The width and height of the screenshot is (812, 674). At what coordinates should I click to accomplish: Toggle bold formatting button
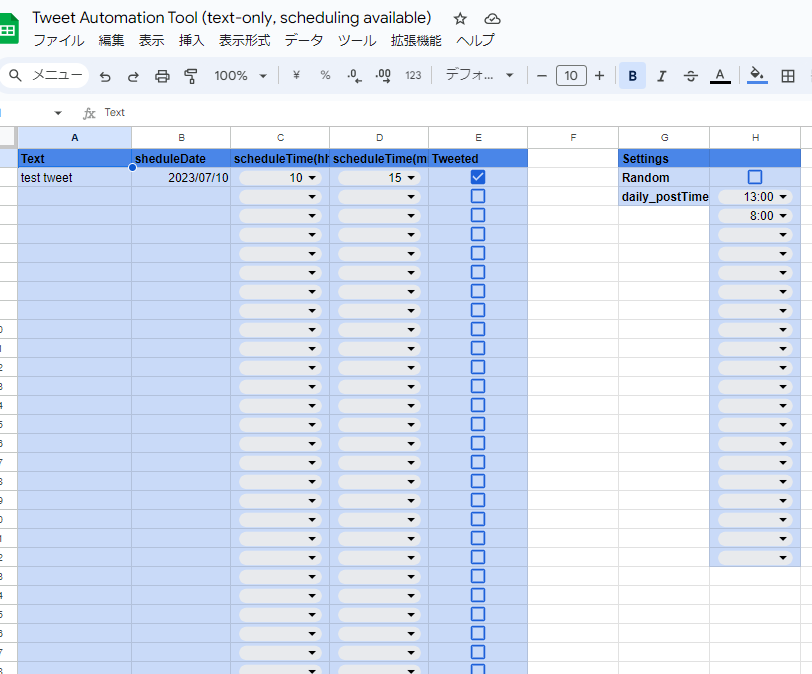tap(632, 76)
